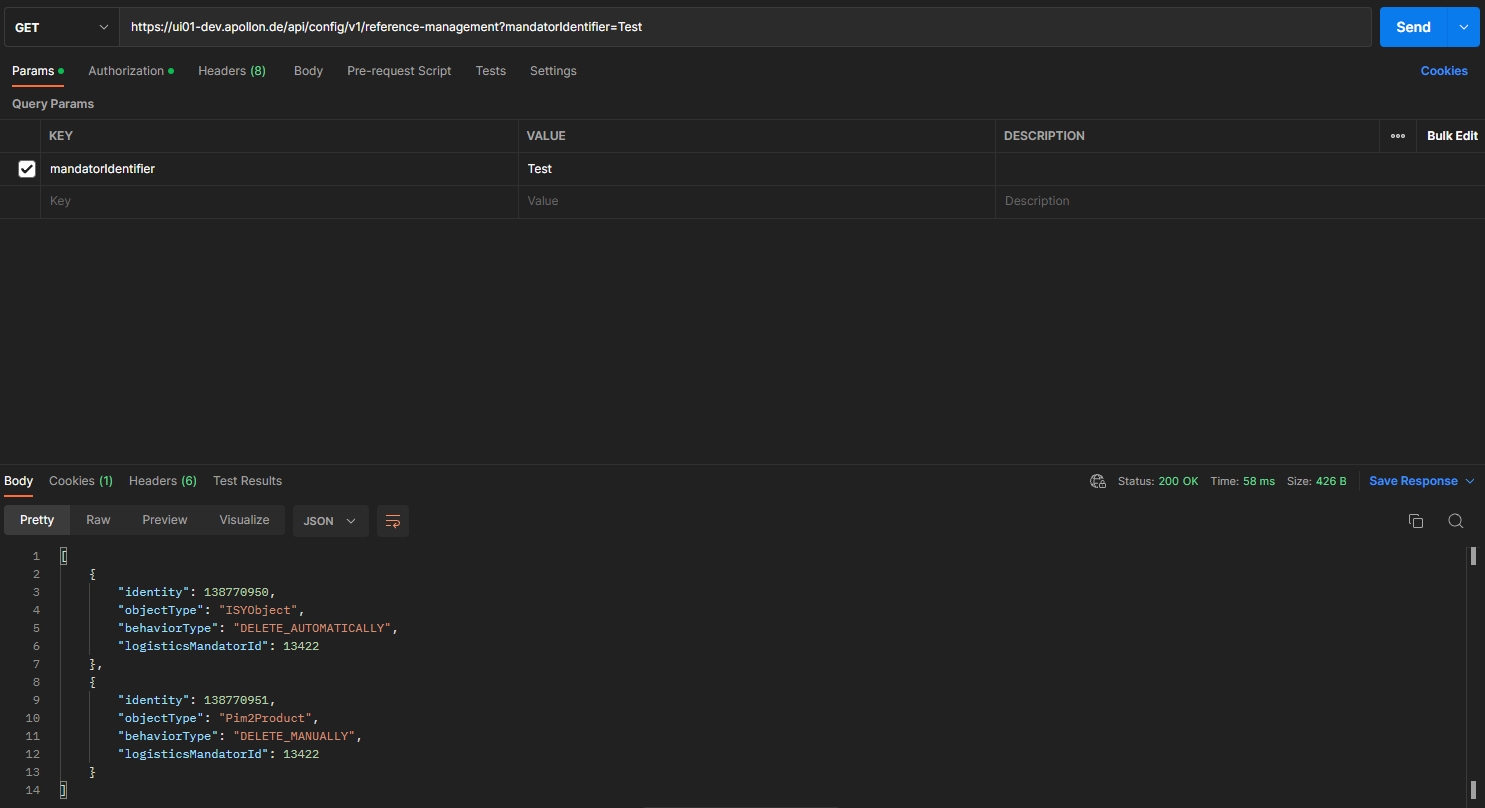Uncheck the mandatorIdentifier parameter checkbox
This screenshot has height=808, width=1485.
(x=27, y=169)
